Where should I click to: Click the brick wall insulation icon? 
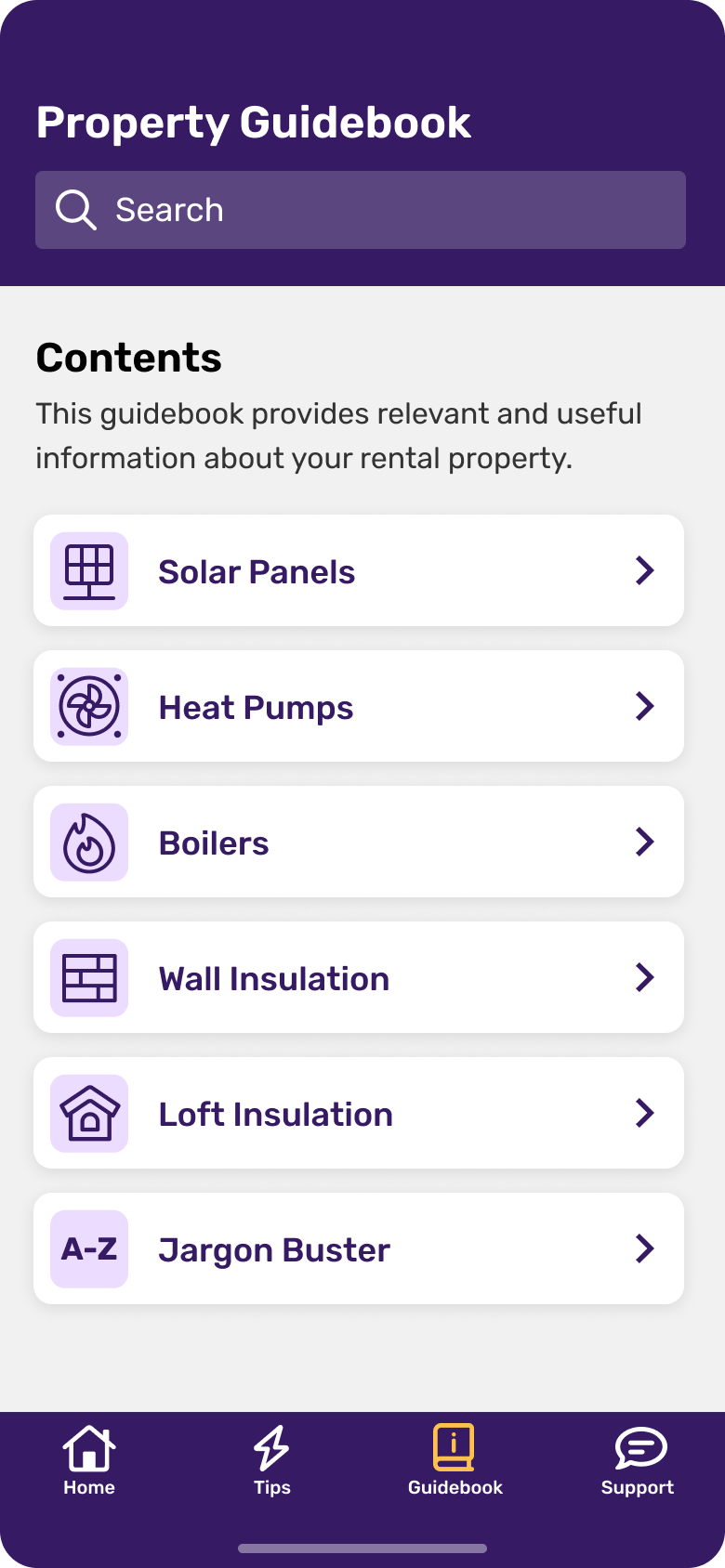tap(89, 978)
